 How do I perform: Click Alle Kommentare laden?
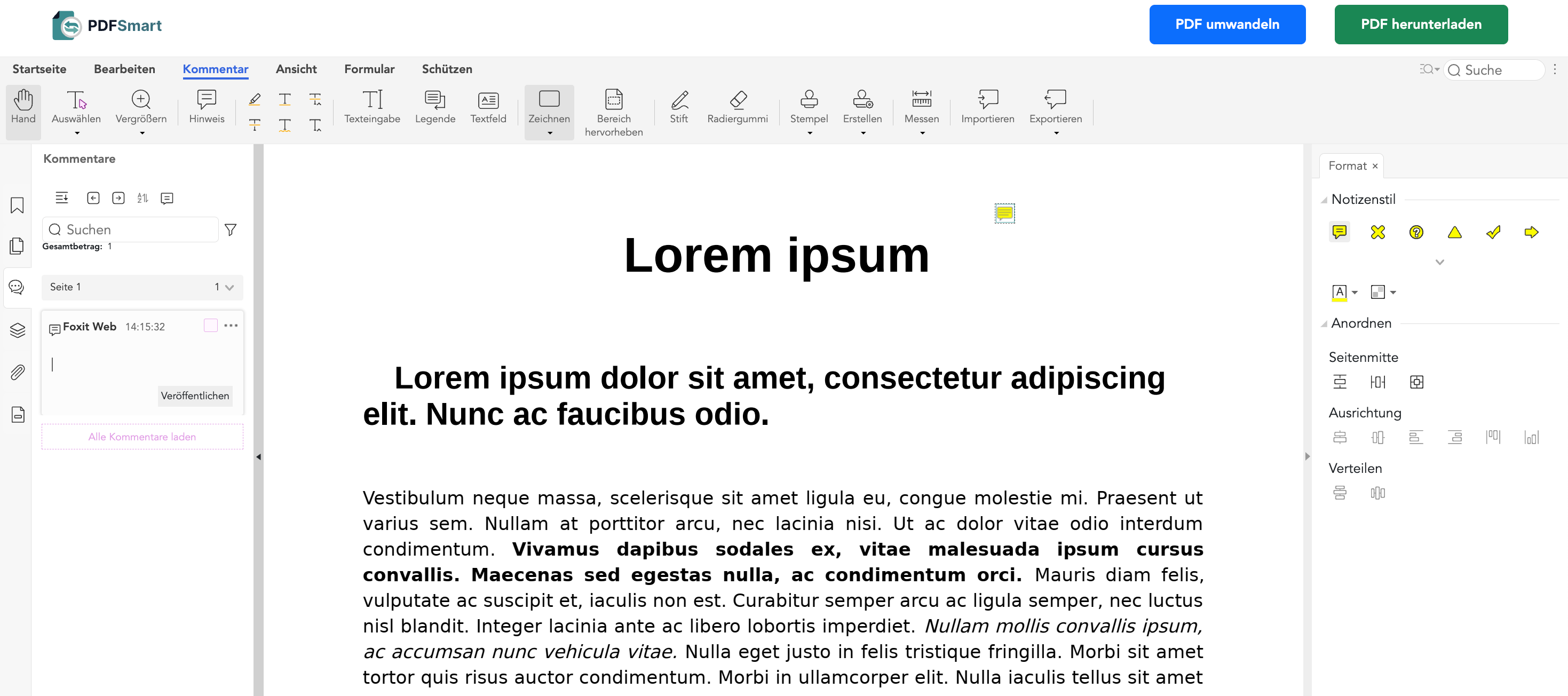(x=142, y=437)
